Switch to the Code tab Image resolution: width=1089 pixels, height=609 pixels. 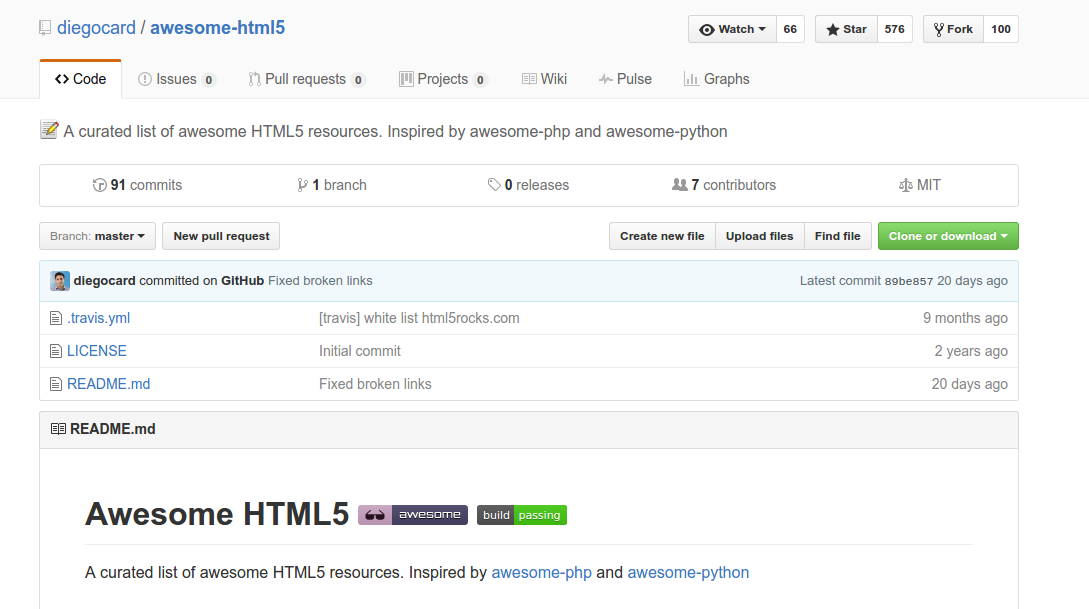[81, 79]
